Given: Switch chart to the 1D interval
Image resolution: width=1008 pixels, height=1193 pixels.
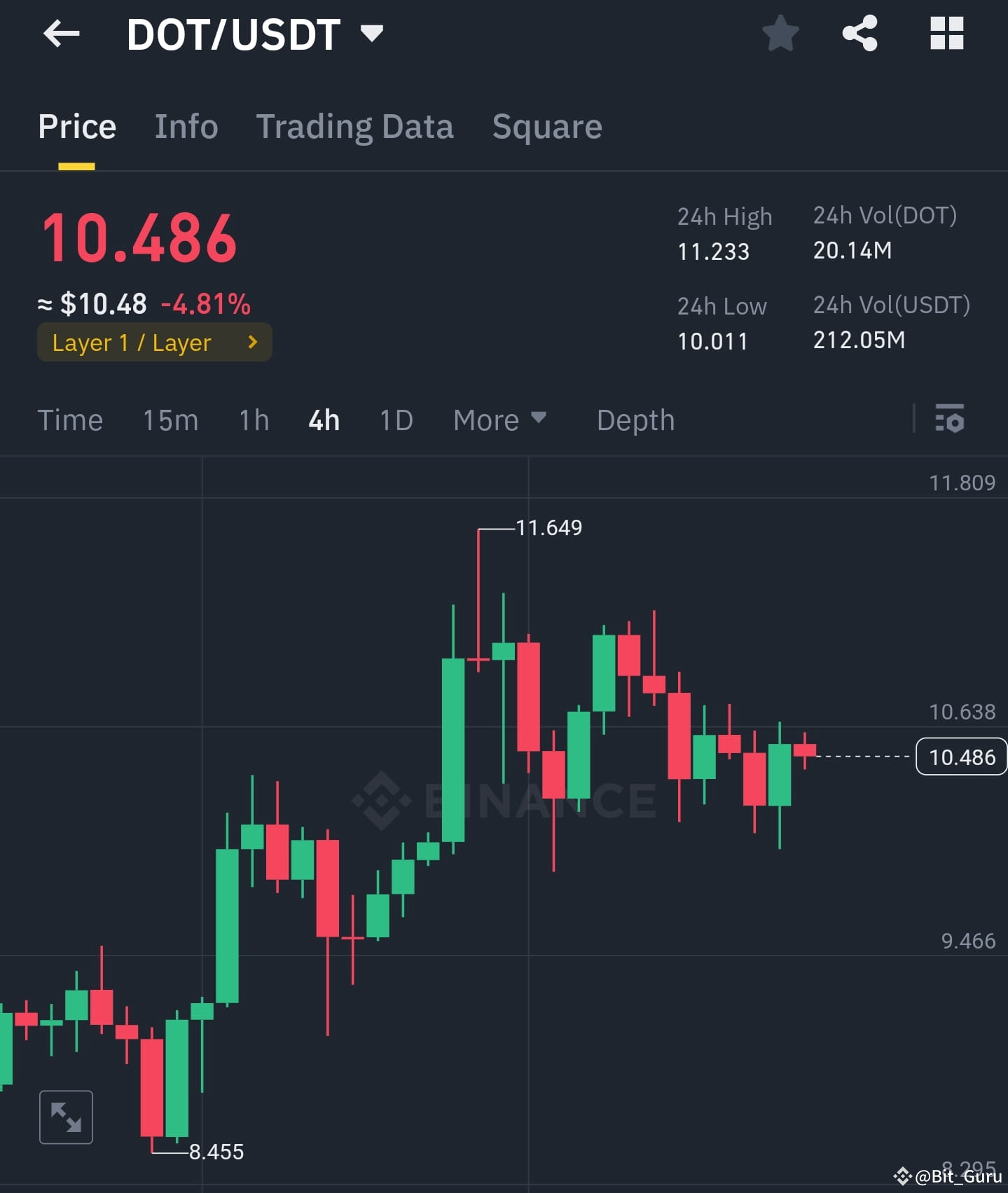Looking at the screenshot, I should tap(395, 420).
